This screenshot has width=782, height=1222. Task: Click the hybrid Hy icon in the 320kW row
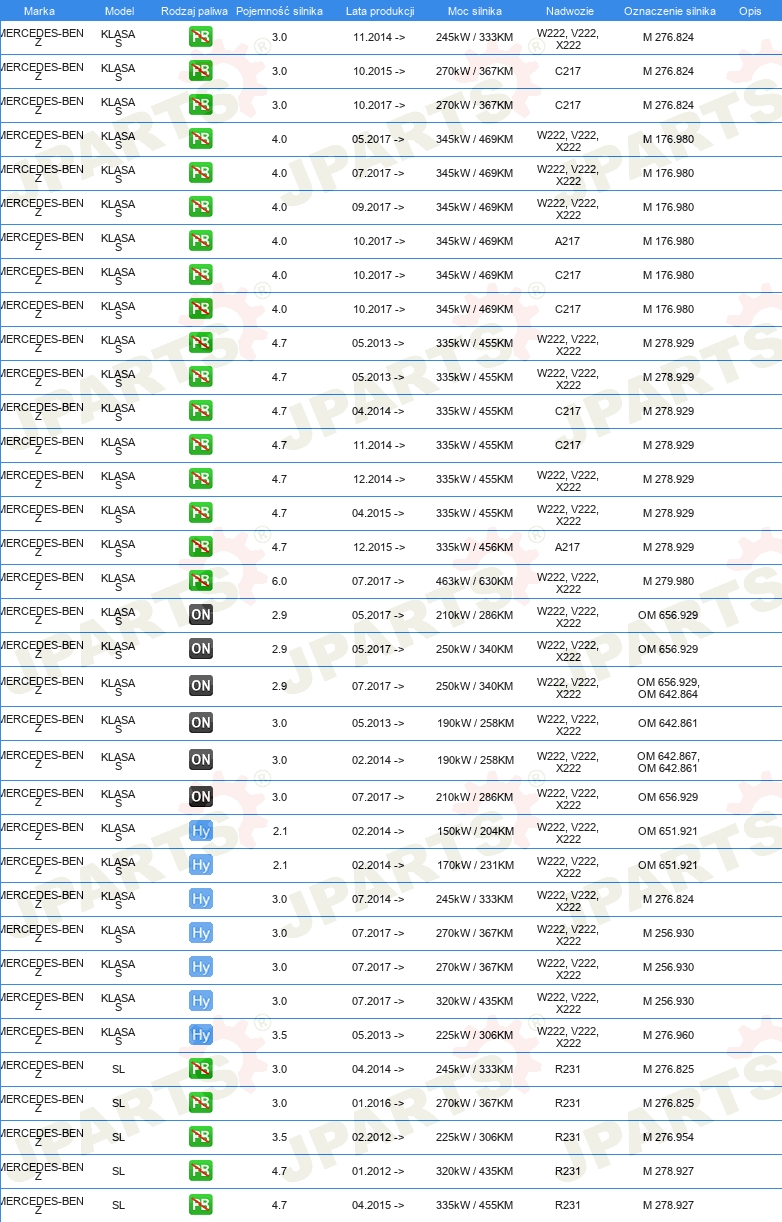[x=201, y=1001]
